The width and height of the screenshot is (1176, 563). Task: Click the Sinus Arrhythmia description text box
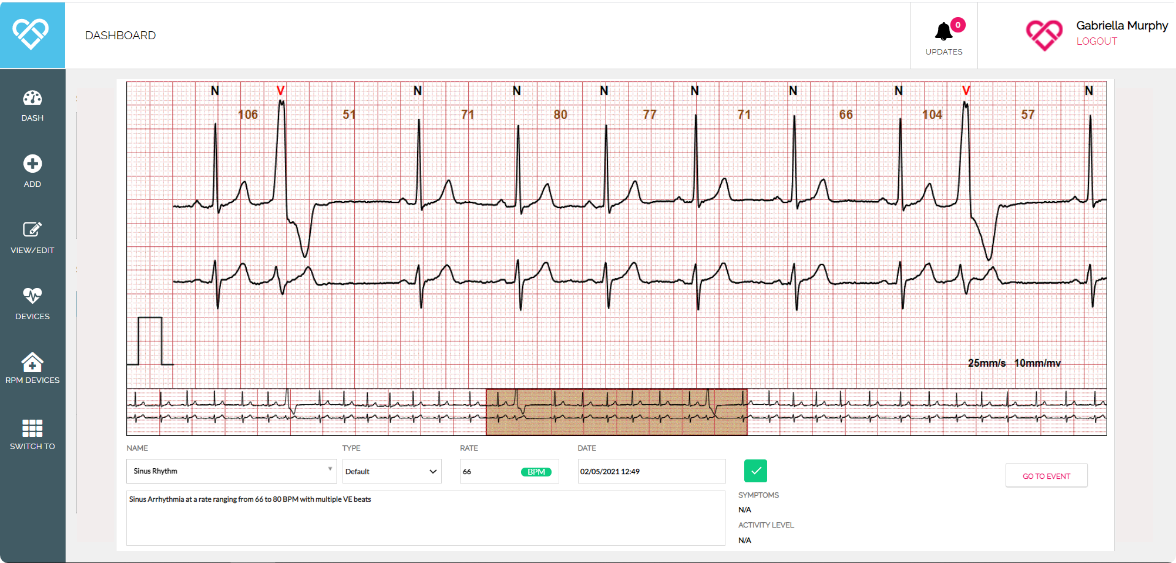pos(425,517)
